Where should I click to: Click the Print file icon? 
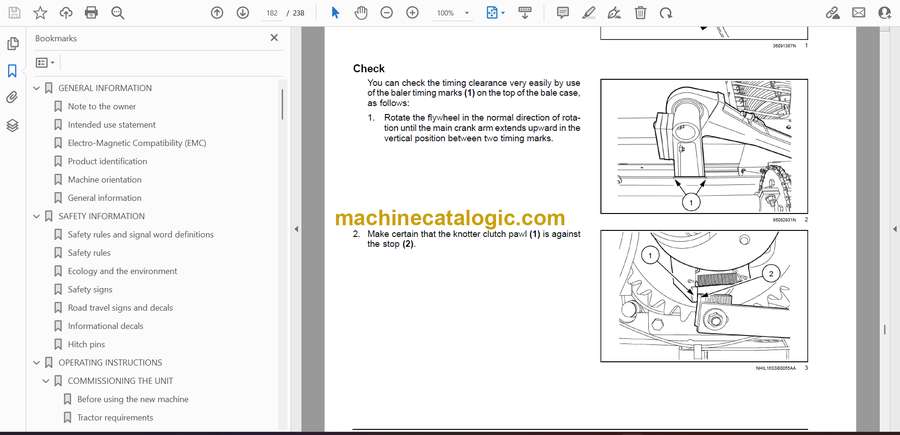[x=92, y=13]
